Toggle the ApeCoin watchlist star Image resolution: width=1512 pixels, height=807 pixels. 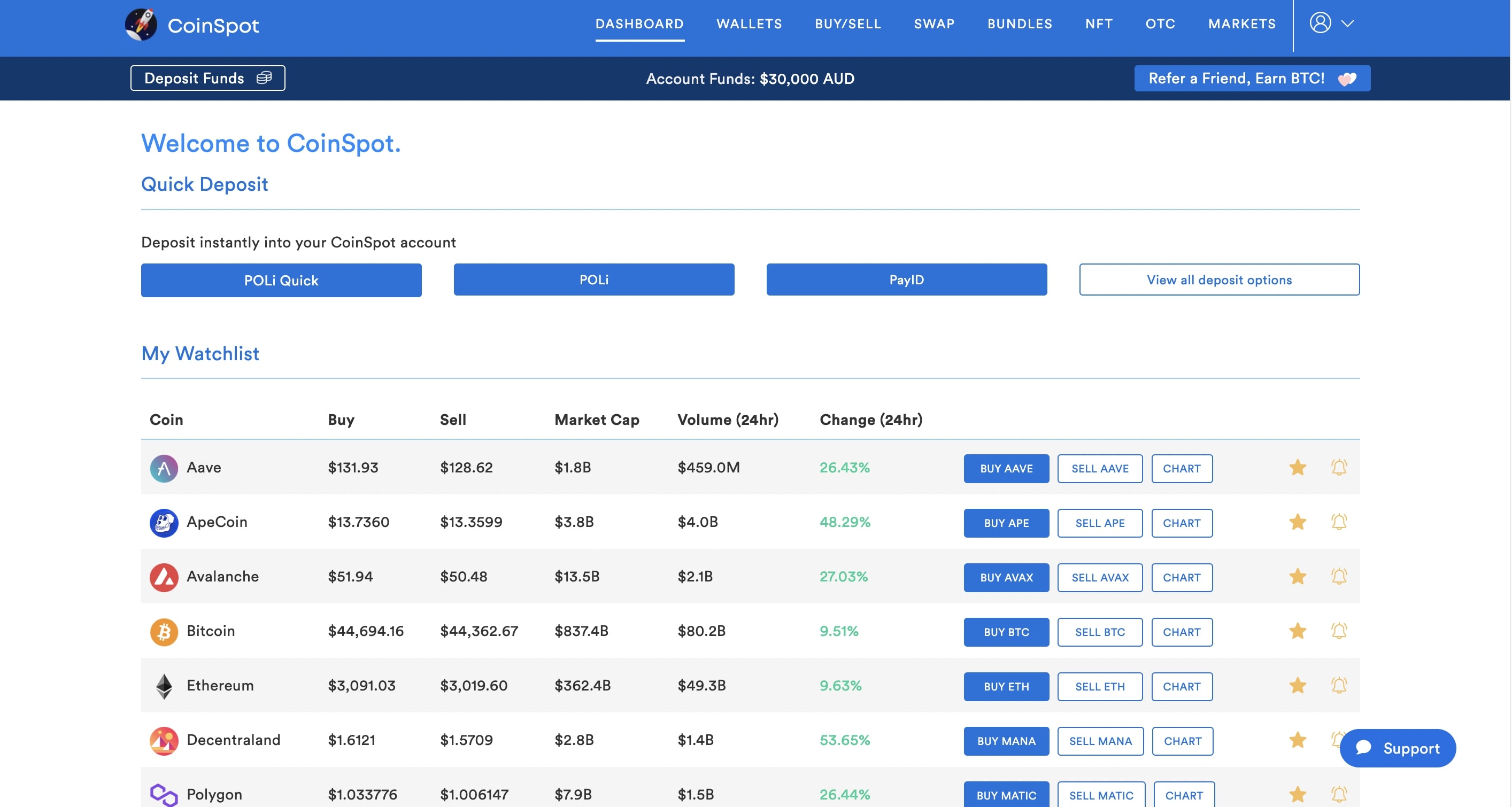click(1297, 522)
